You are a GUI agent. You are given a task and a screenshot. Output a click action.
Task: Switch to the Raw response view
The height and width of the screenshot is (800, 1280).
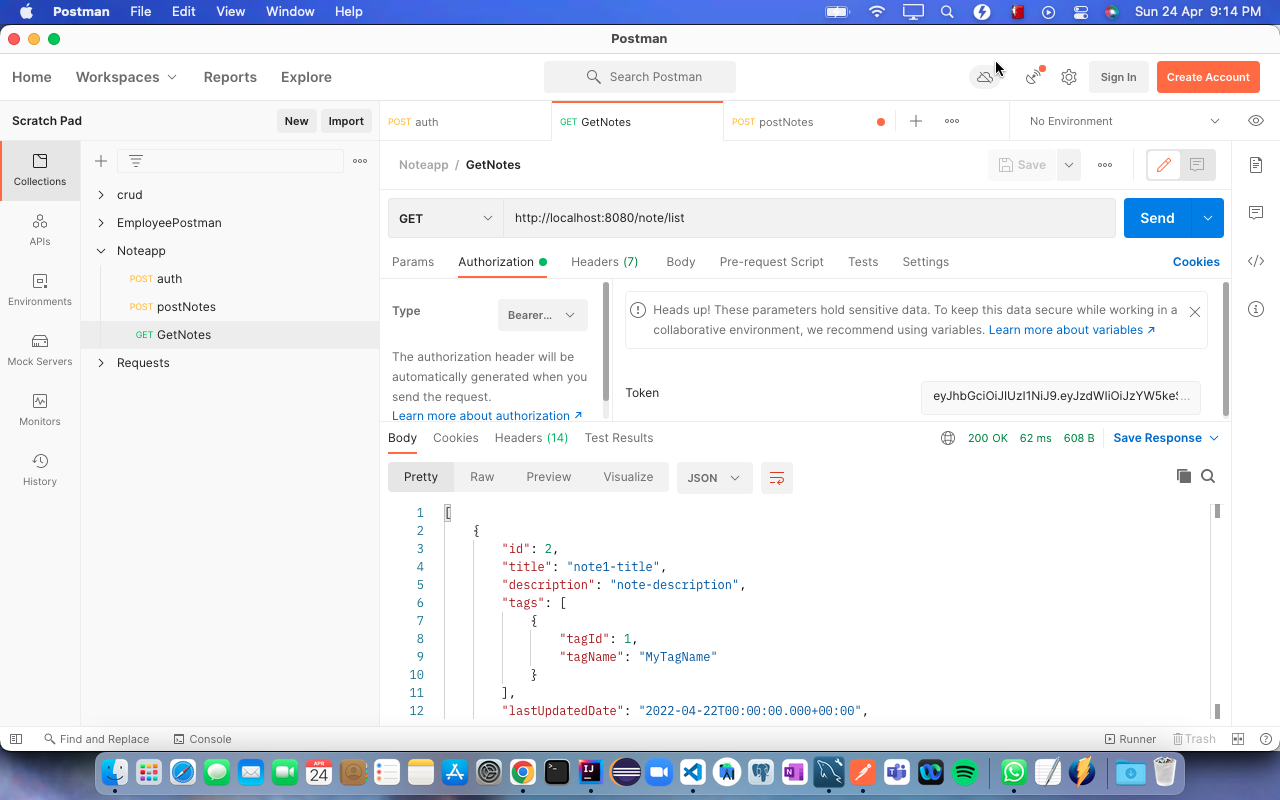pos(482,477)
